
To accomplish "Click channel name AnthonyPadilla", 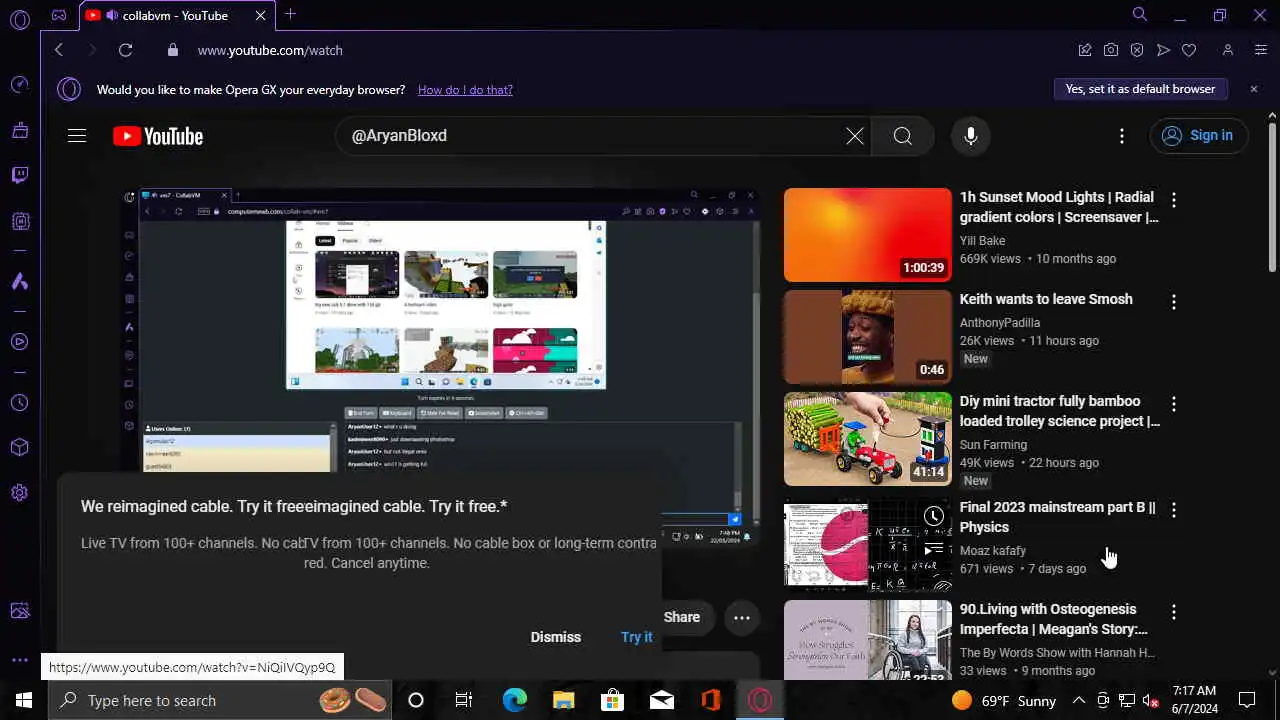I will [1000, 323].
